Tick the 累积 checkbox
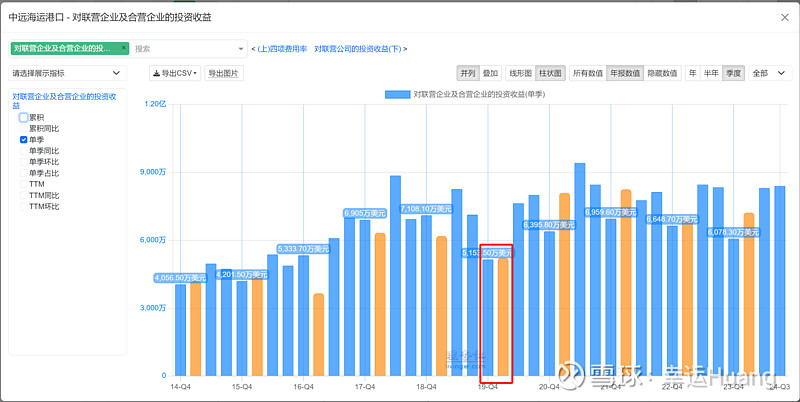This screenshot has width=800, height=402. point(23,117)
